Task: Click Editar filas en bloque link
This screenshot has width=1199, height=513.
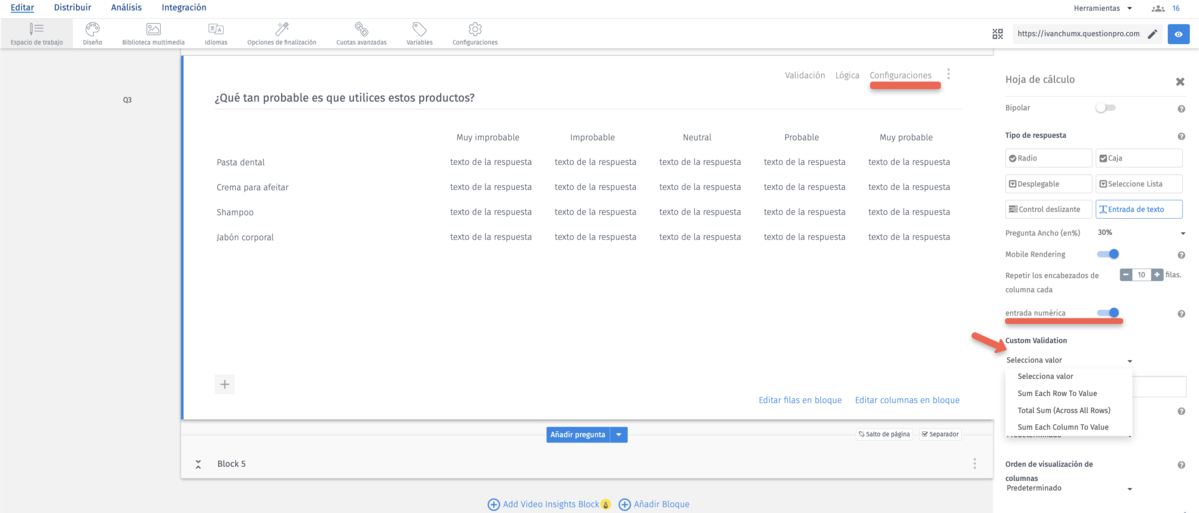Action: (x=800, y=400)
